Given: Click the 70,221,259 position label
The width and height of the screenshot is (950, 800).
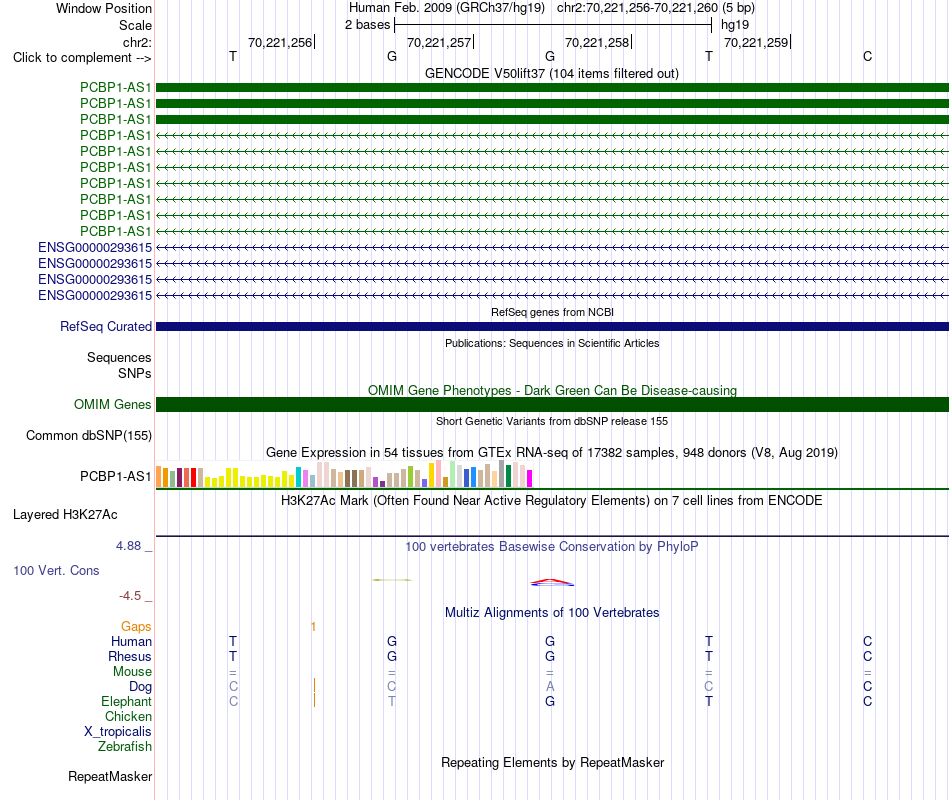Looking at the screenshot, I should (756, 42).
